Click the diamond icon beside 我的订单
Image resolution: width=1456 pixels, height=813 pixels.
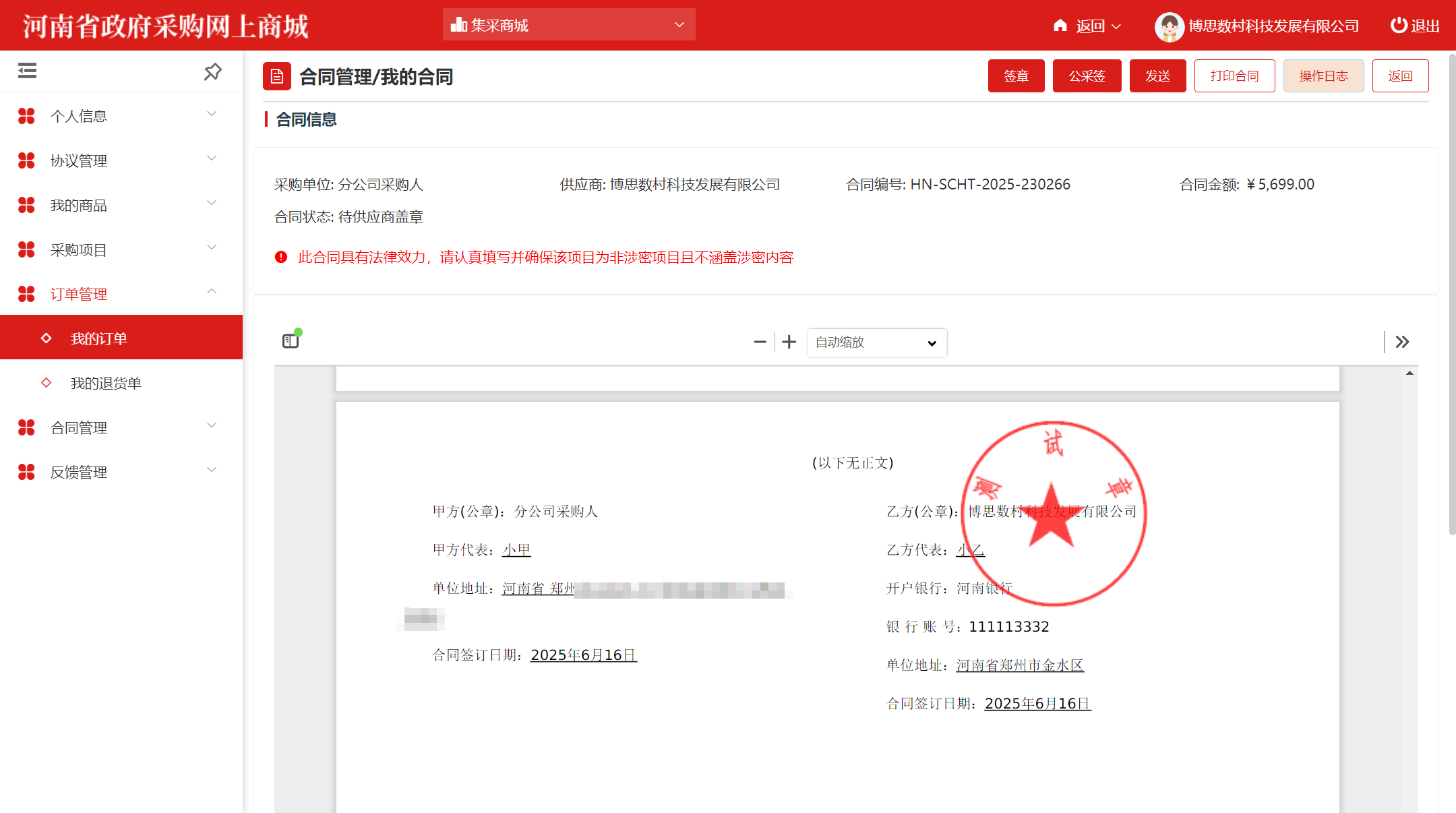pyautogui.click(x=46, y=338)
